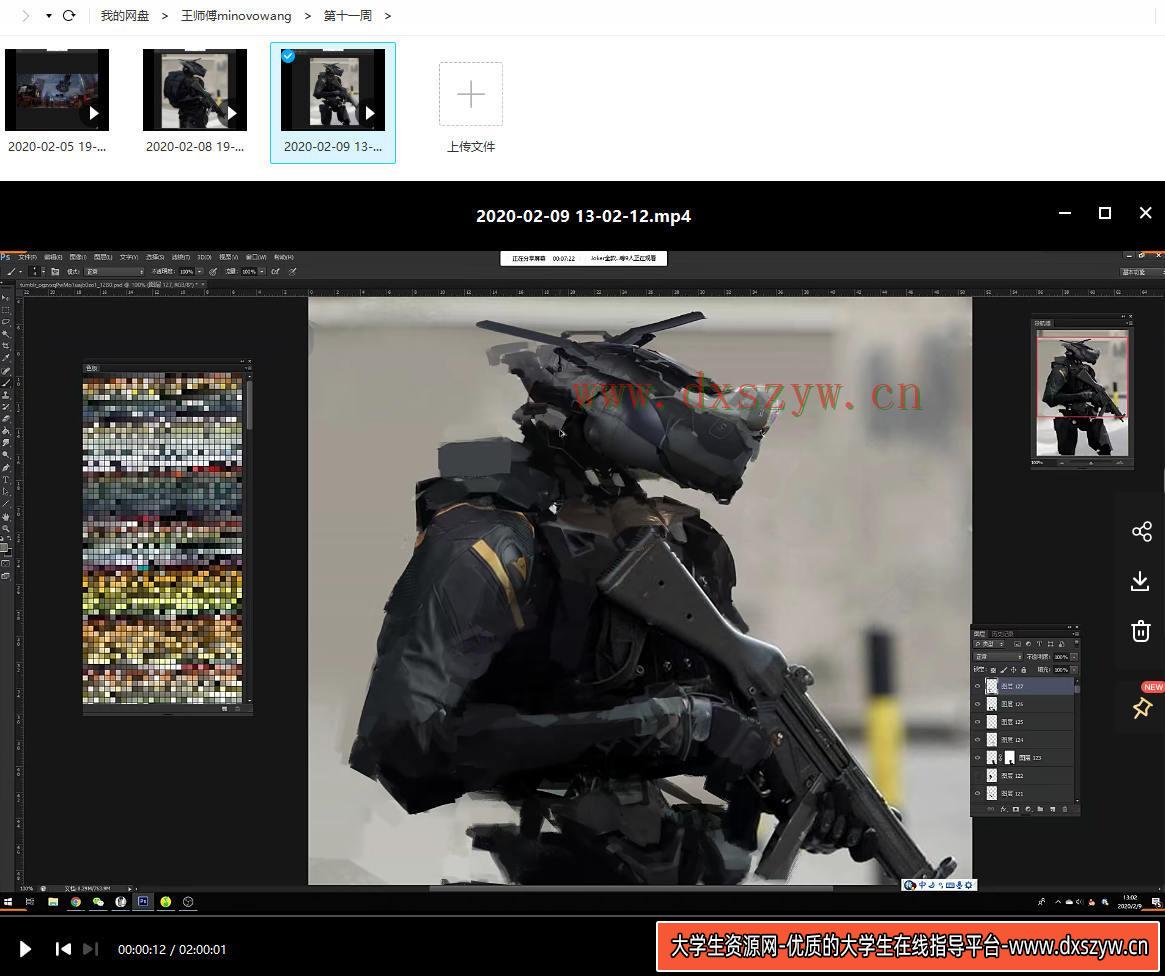
Task: Open the Photoshop 文件 menu
Action: 27,257
